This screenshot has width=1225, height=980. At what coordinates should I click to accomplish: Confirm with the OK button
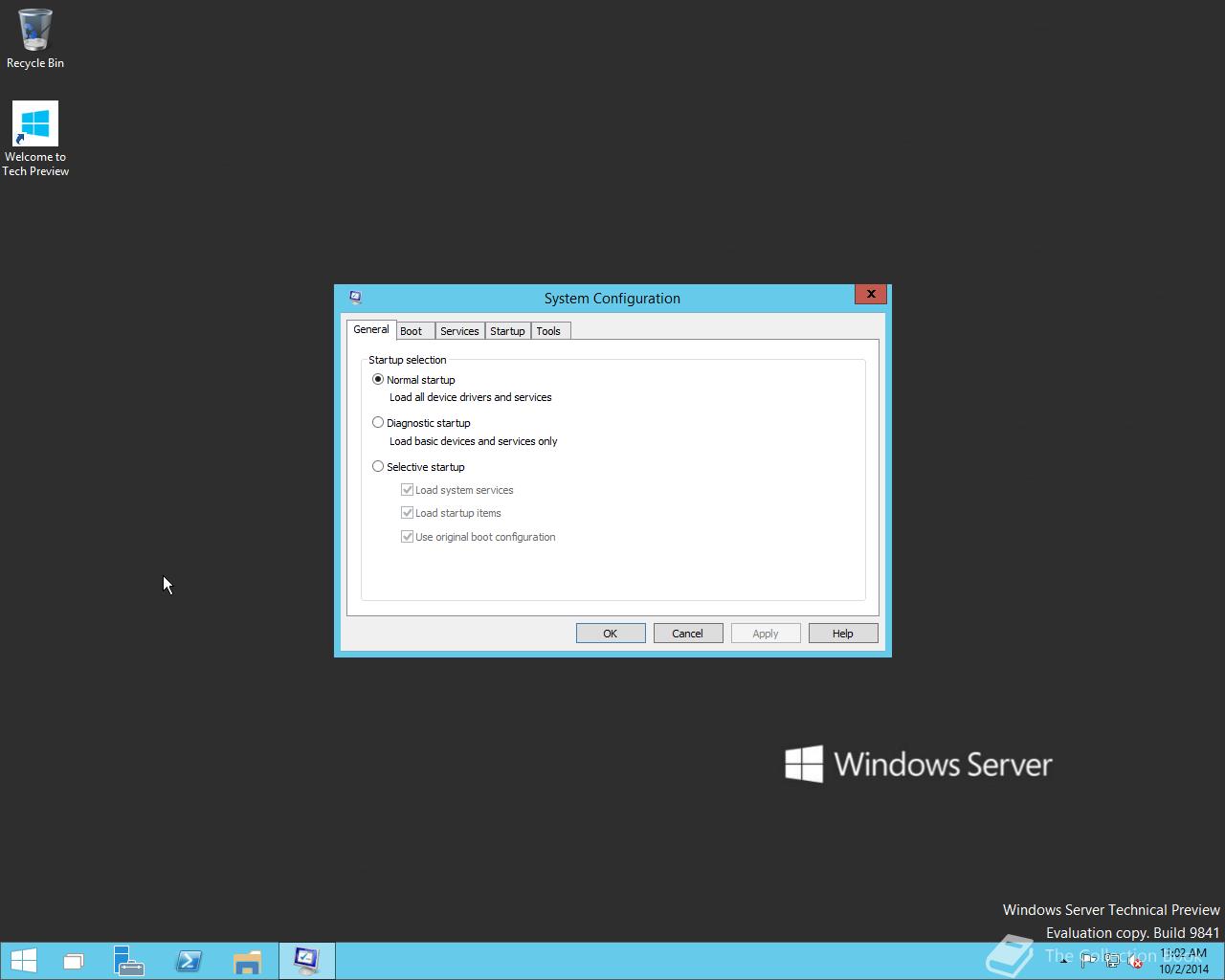coord(611,634)
